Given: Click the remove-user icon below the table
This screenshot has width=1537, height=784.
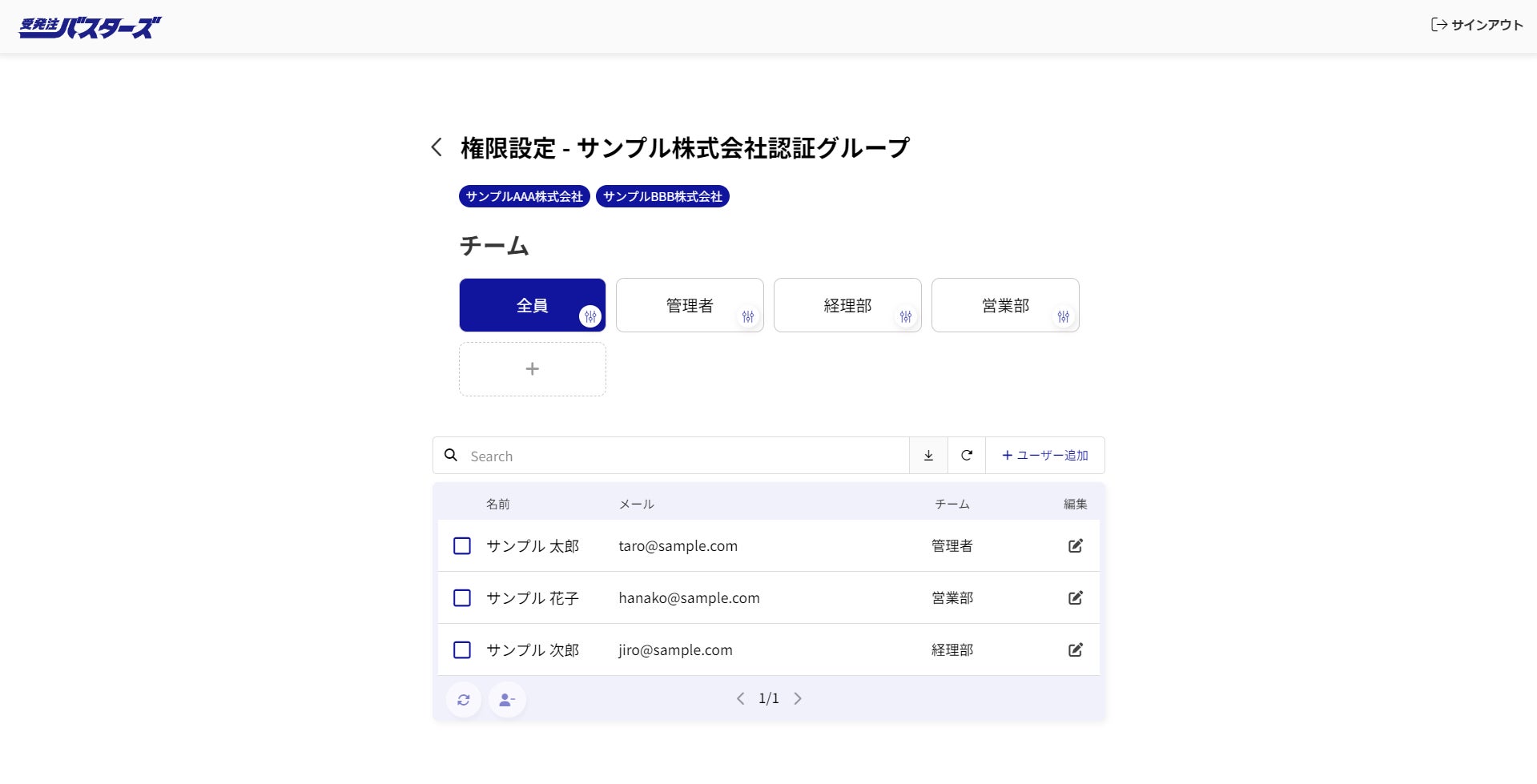Looking at the screenshot, I should [x=507, y=700].
